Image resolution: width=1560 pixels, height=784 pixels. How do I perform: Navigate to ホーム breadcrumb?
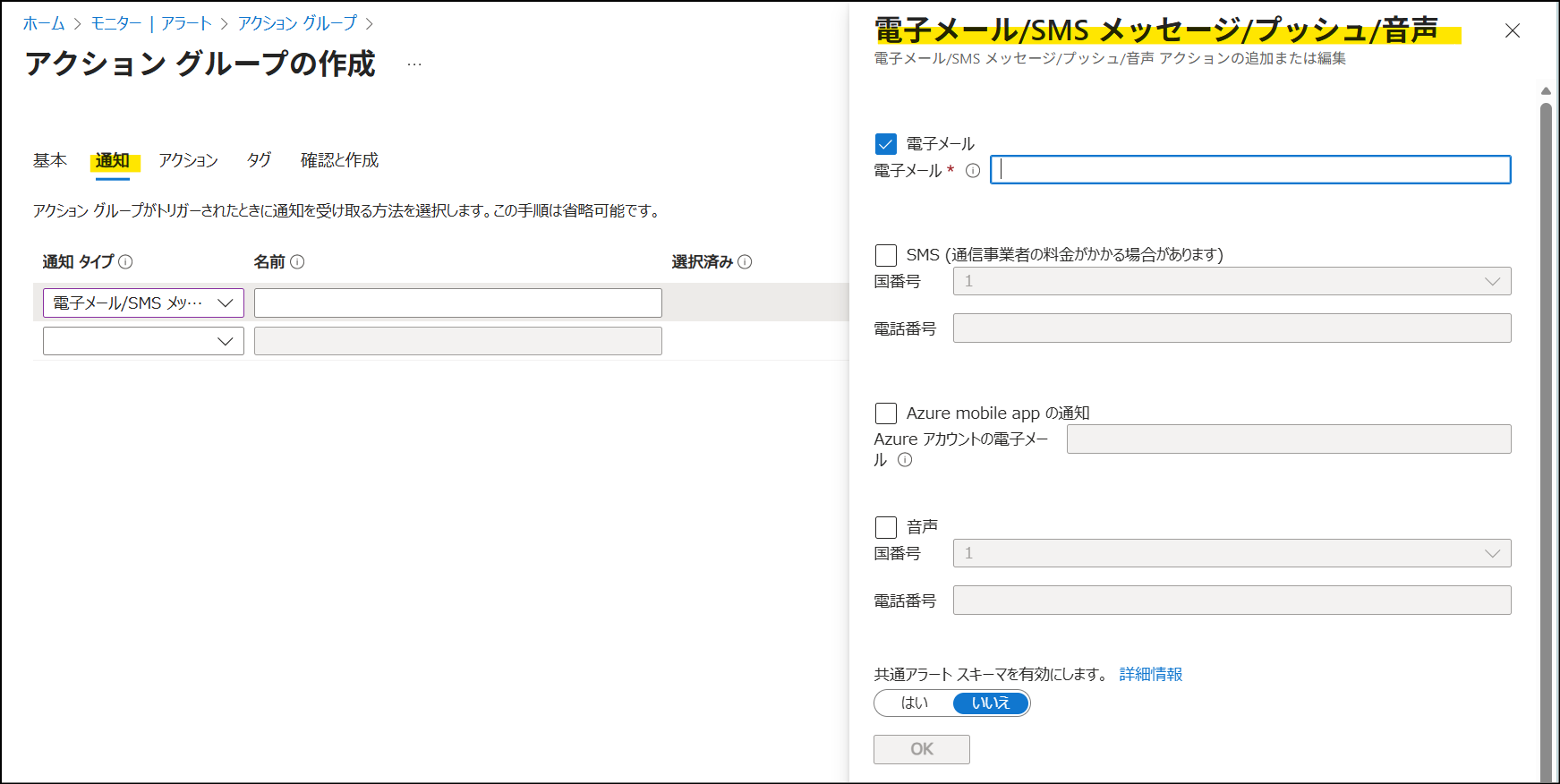tap(44, 23)
